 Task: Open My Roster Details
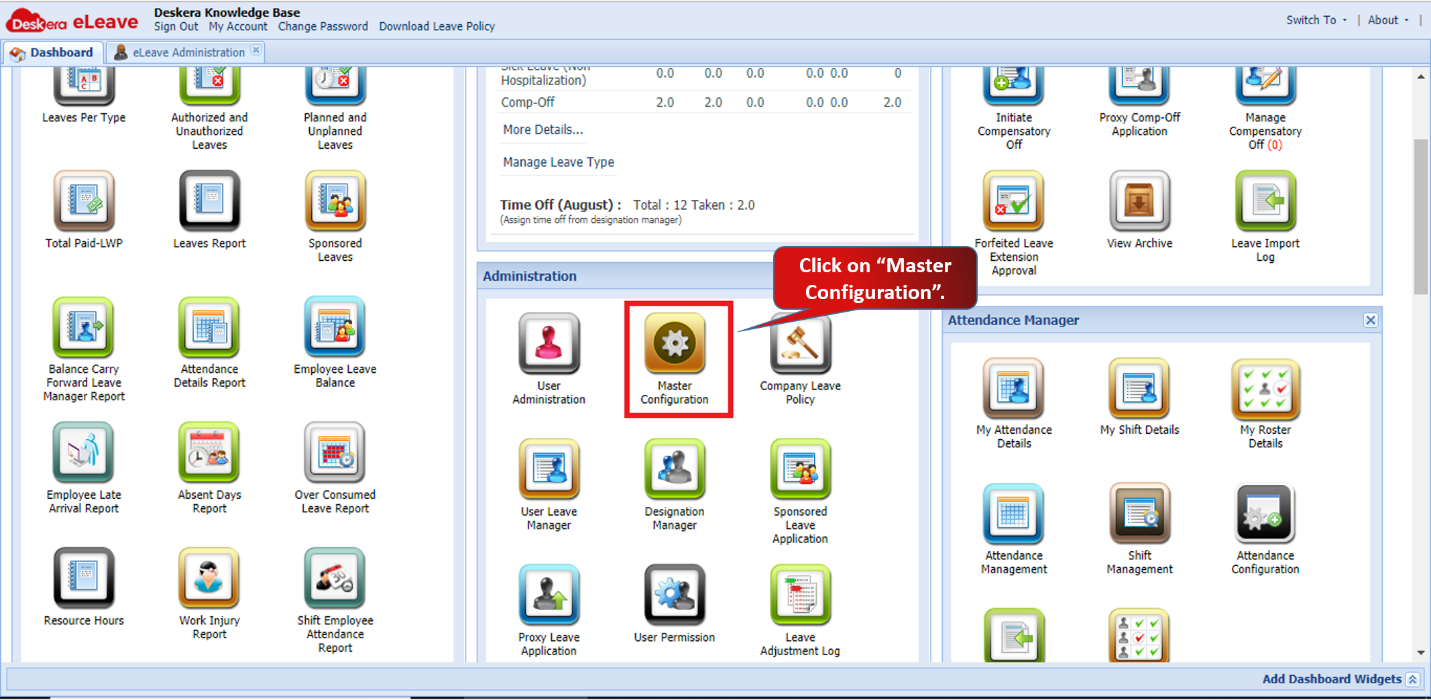1265,390
